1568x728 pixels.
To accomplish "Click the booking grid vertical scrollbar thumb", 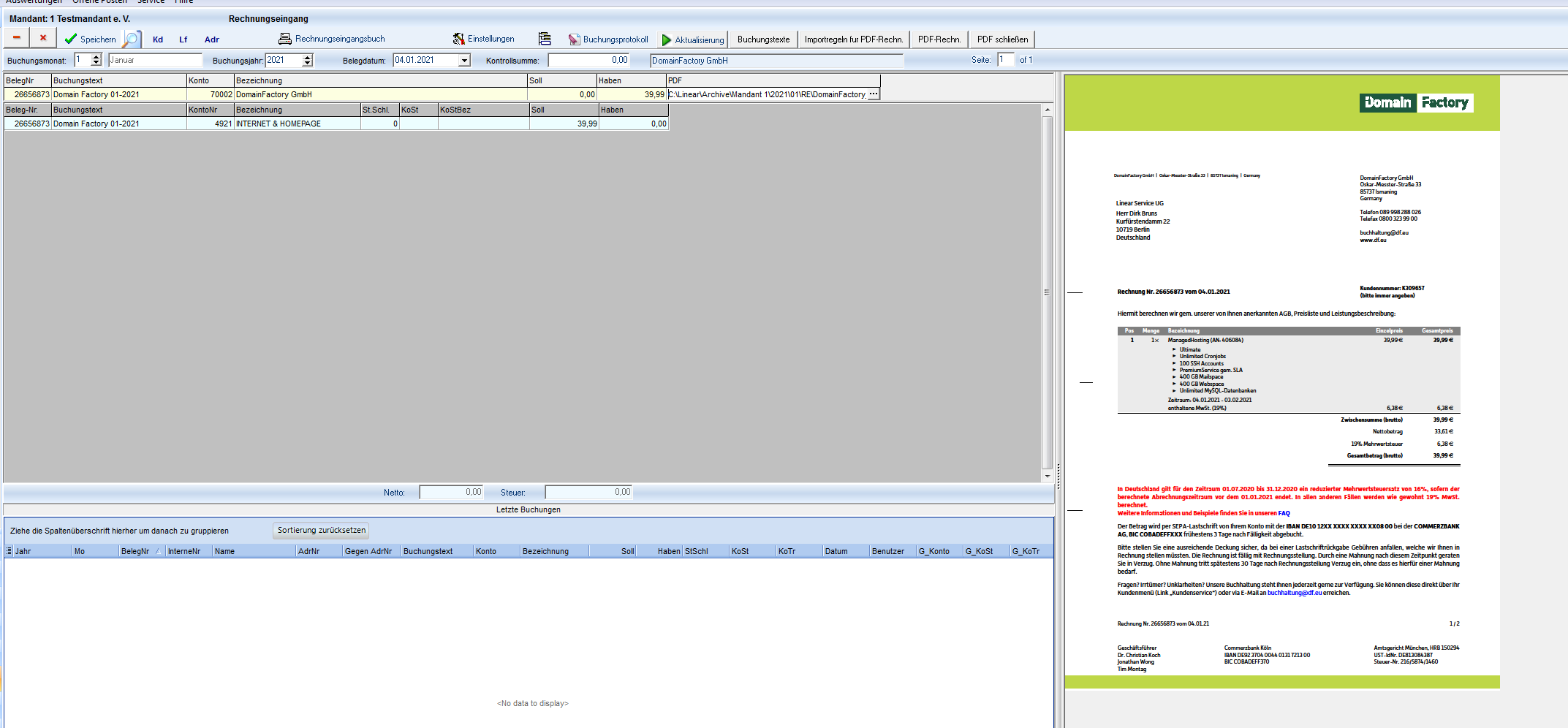I will (x=1047, y=292).
